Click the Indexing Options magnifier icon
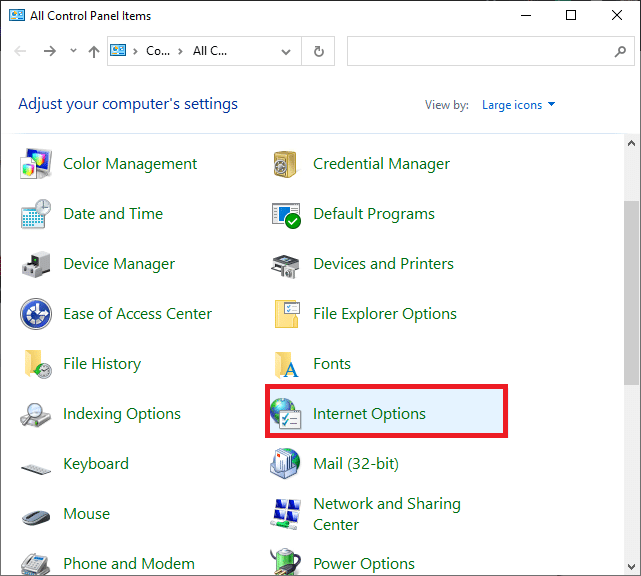This screenshot has width=641, height=576. 37,414
